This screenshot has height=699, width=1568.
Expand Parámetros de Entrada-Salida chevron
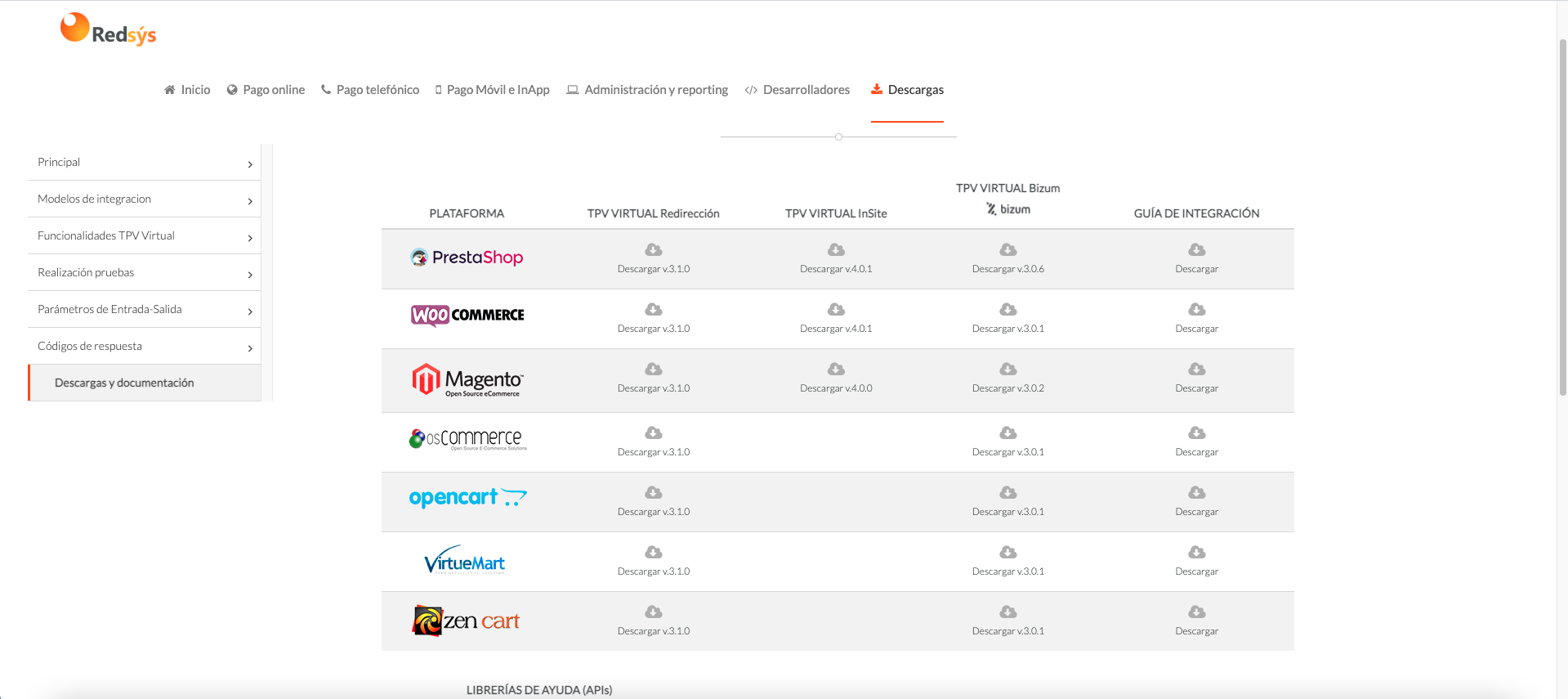(250, 311)
